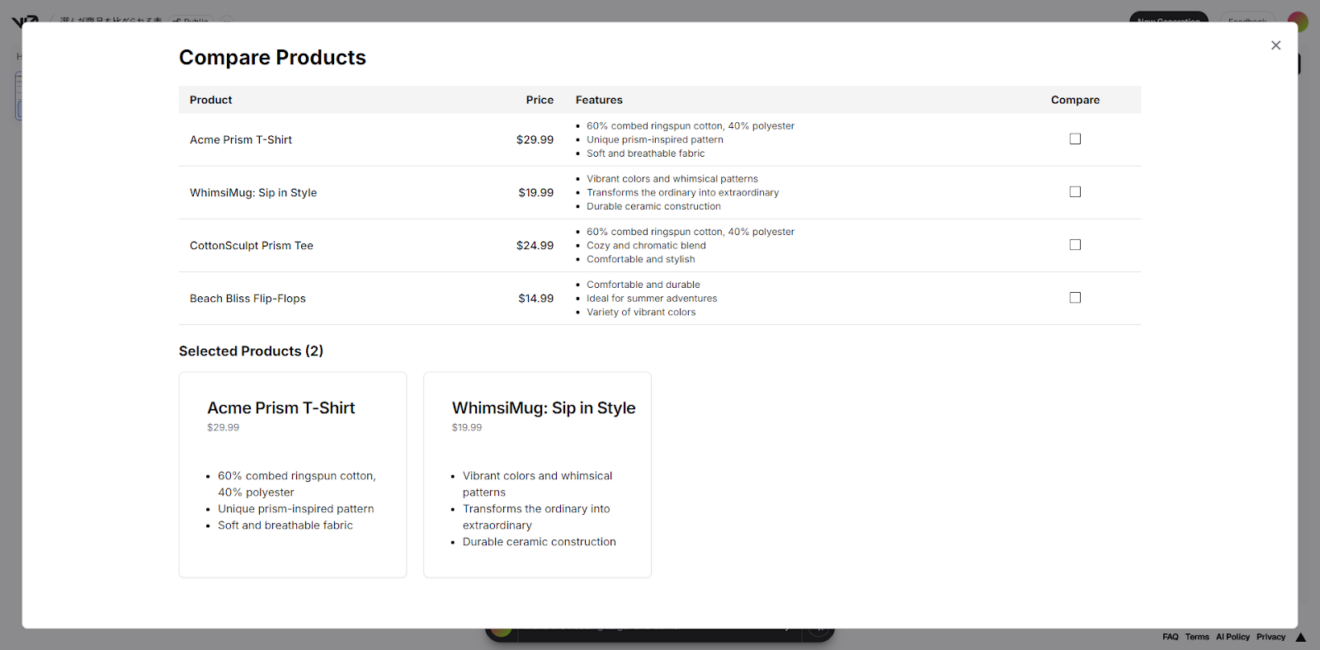
Task: Open the Terms link
Action: (x=1197, y=637)
